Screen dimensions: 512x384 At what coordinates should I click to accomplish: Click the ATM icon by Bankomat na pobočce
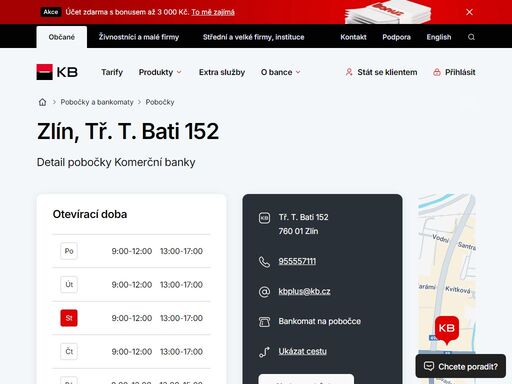click(x=264, y=322)
